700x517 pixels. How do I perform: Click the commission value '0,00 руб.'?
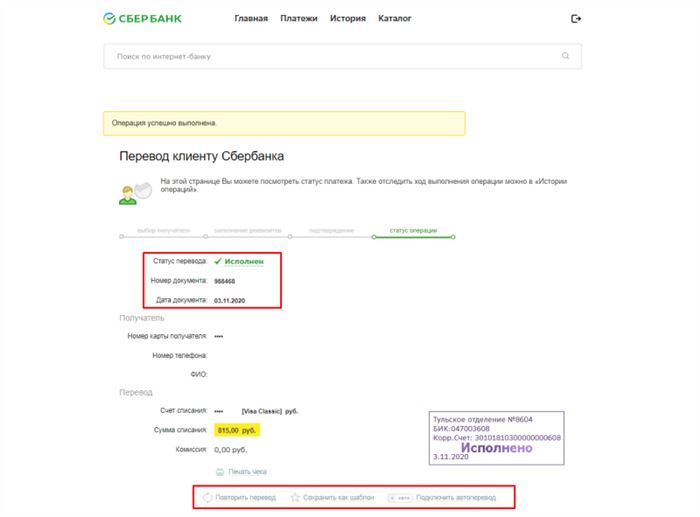pyautogui.click(x=230, y=450)
